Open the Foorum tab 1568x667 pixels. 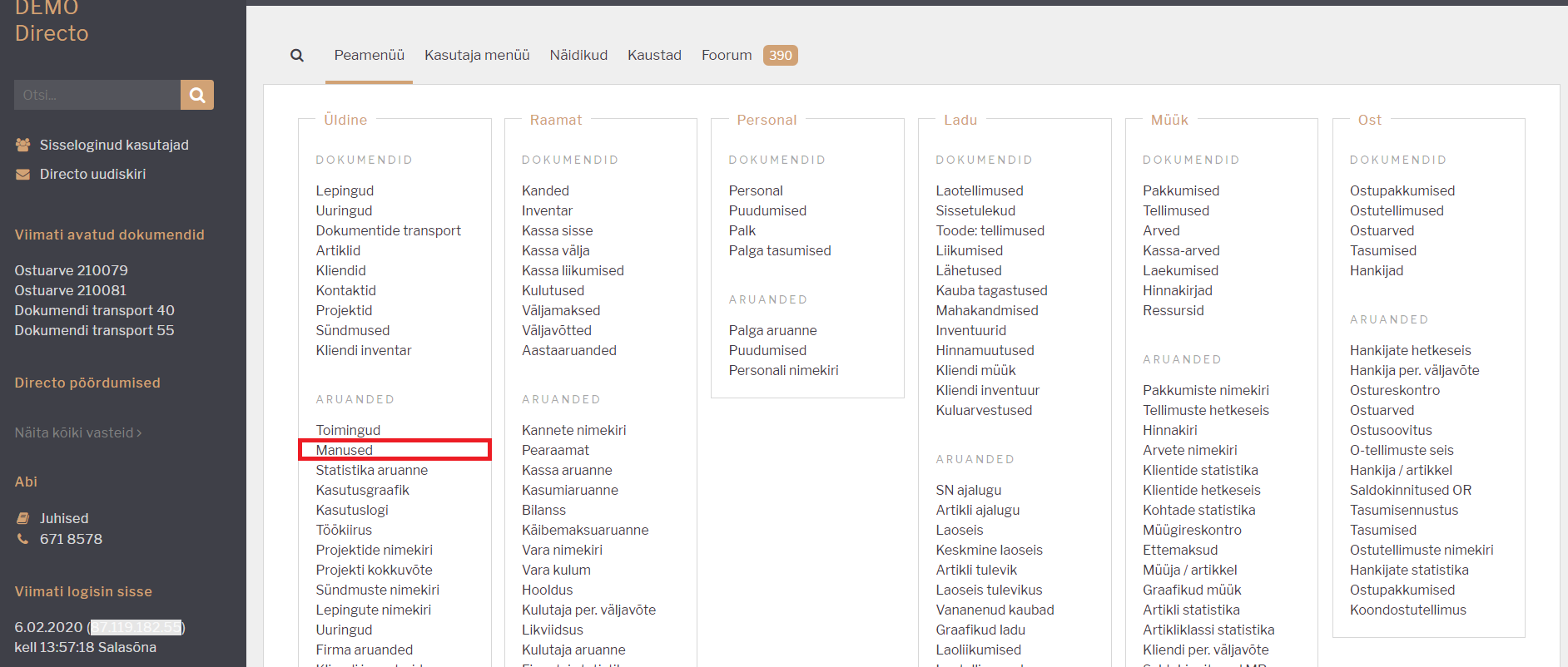(727, 55)
